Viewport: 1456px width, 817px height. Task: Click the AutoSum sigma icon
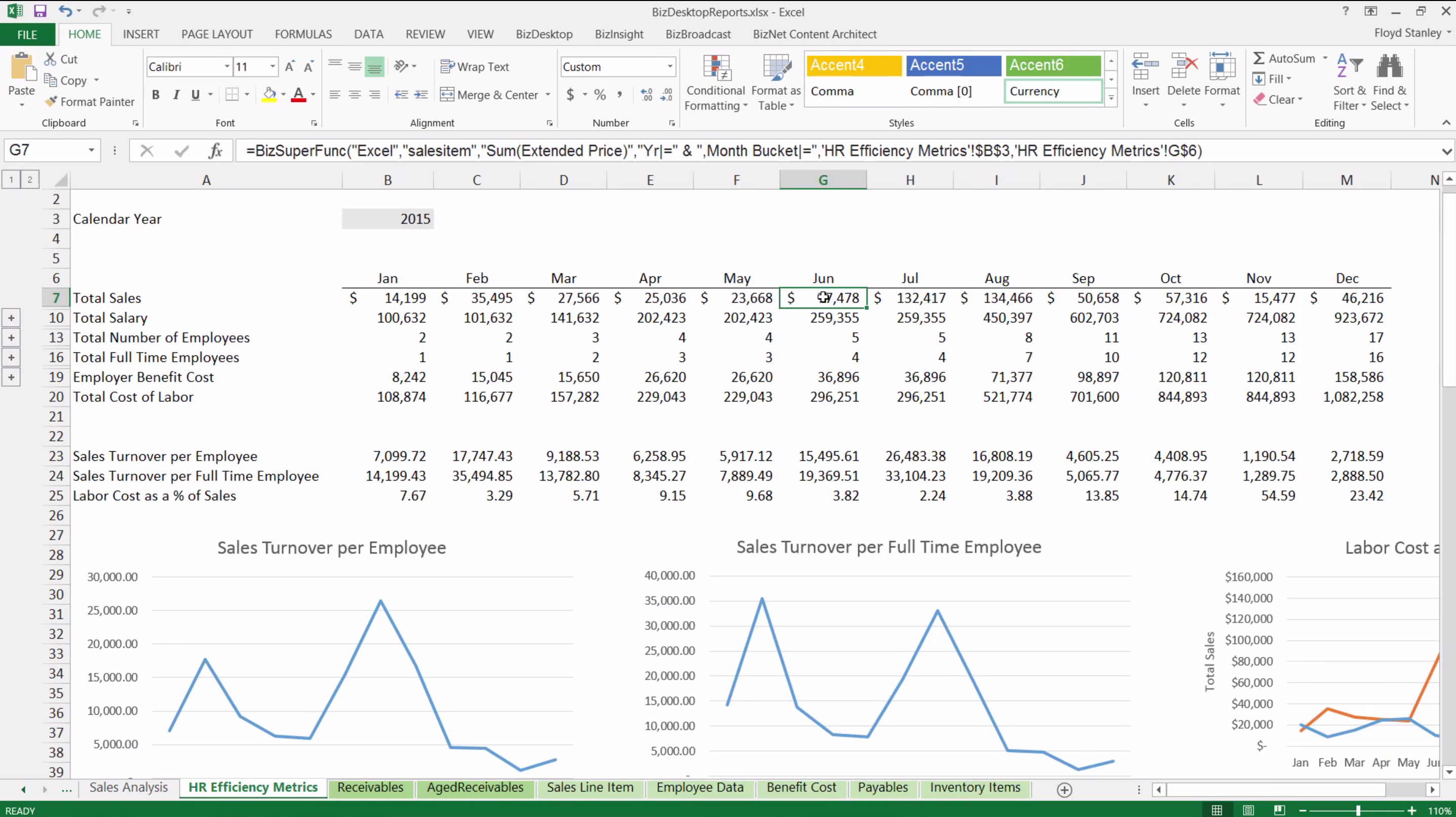1258,58
